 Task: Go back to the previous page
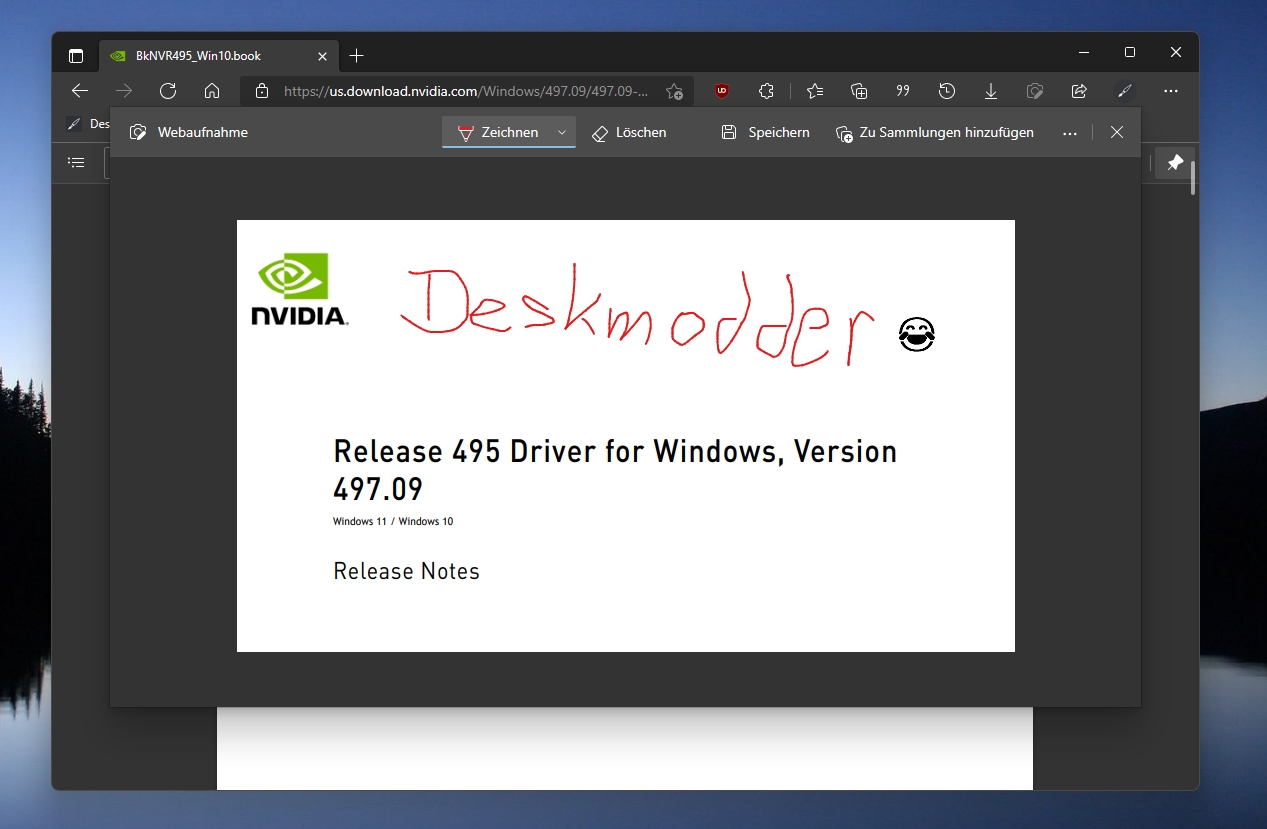tap(80, 91)
